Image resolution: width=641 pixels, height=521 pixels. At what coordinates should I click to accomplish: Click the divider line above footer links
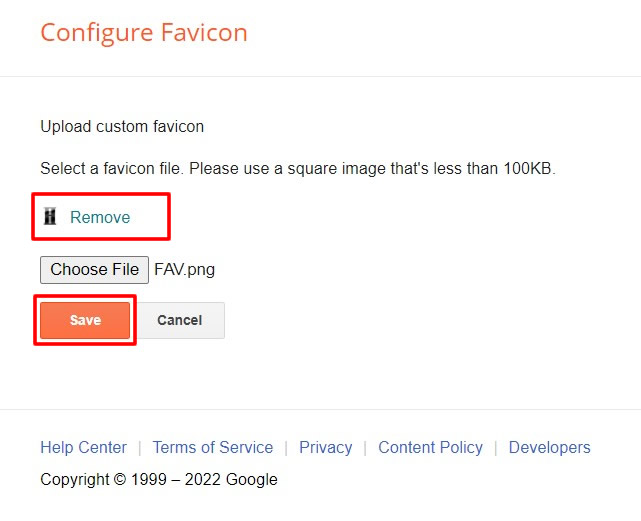[320, 409]
